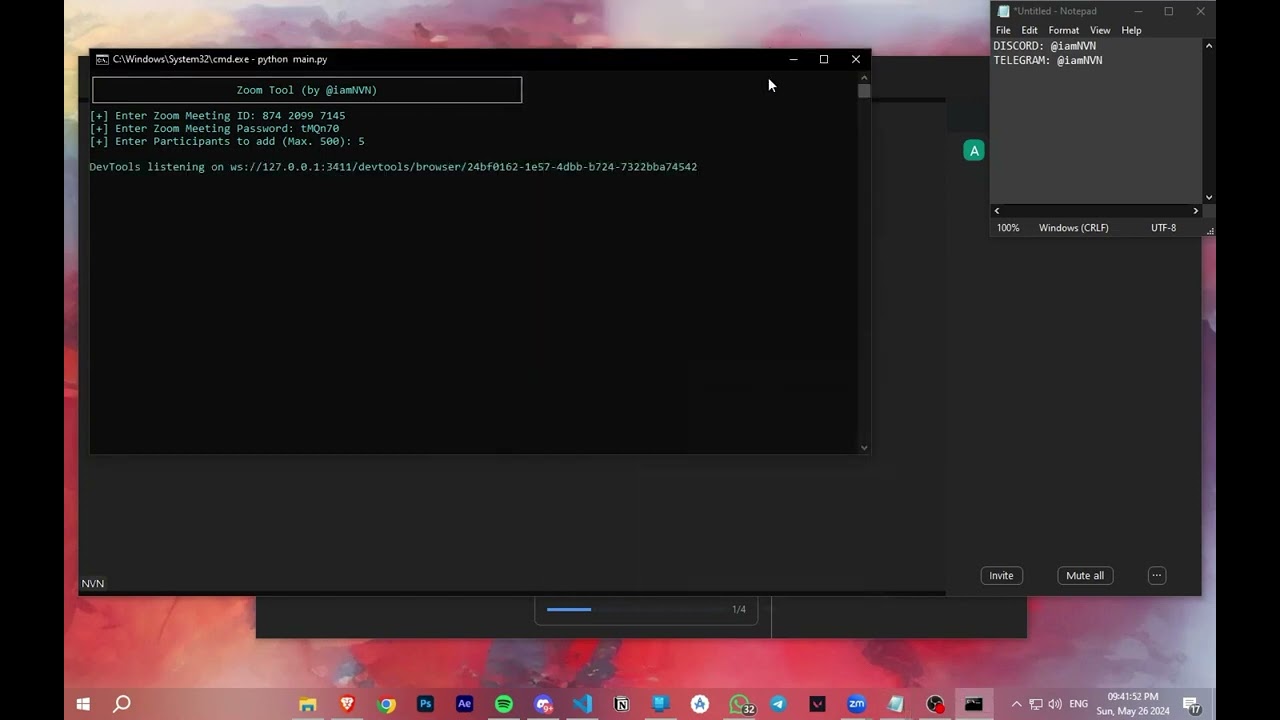Open the Notepad View menu

coord(1100,30)
